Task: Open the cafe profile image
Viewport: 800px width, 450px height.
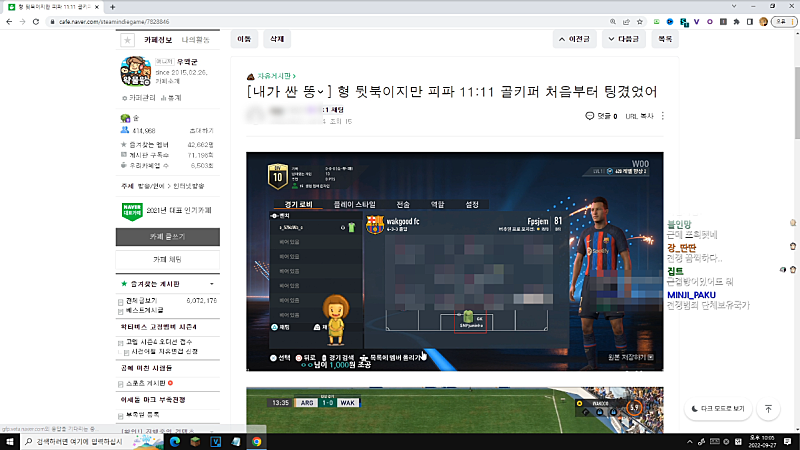Action: click(135, 71)
